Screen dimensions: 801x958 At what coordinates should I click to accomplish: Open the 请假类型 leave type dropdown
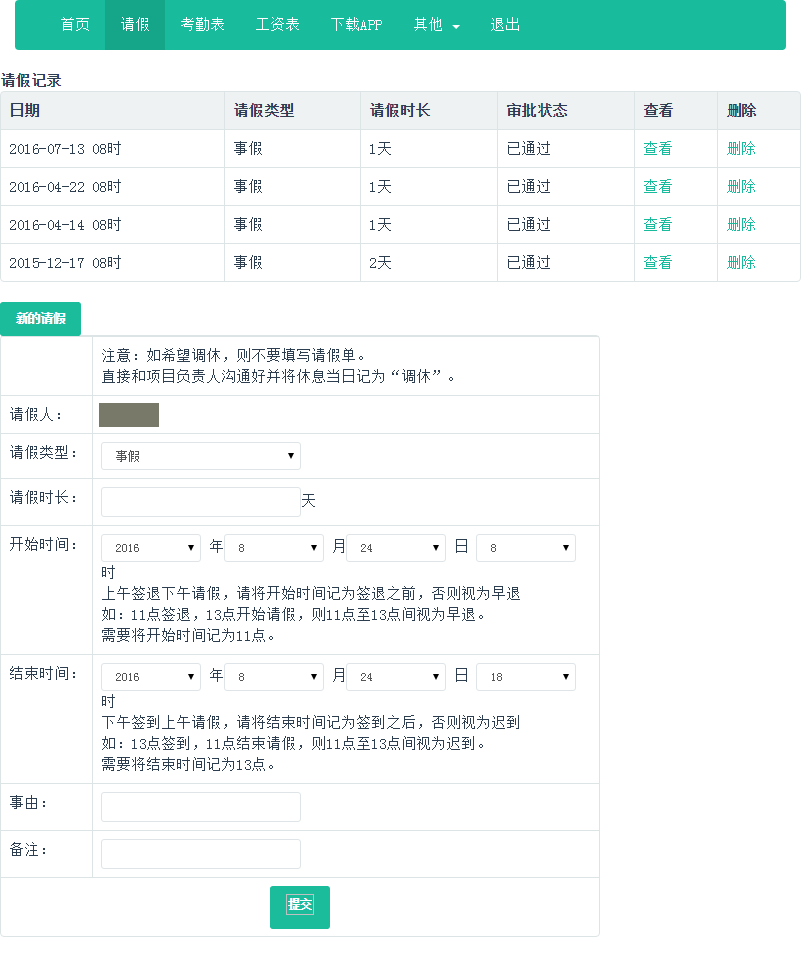tap(201, 456)
